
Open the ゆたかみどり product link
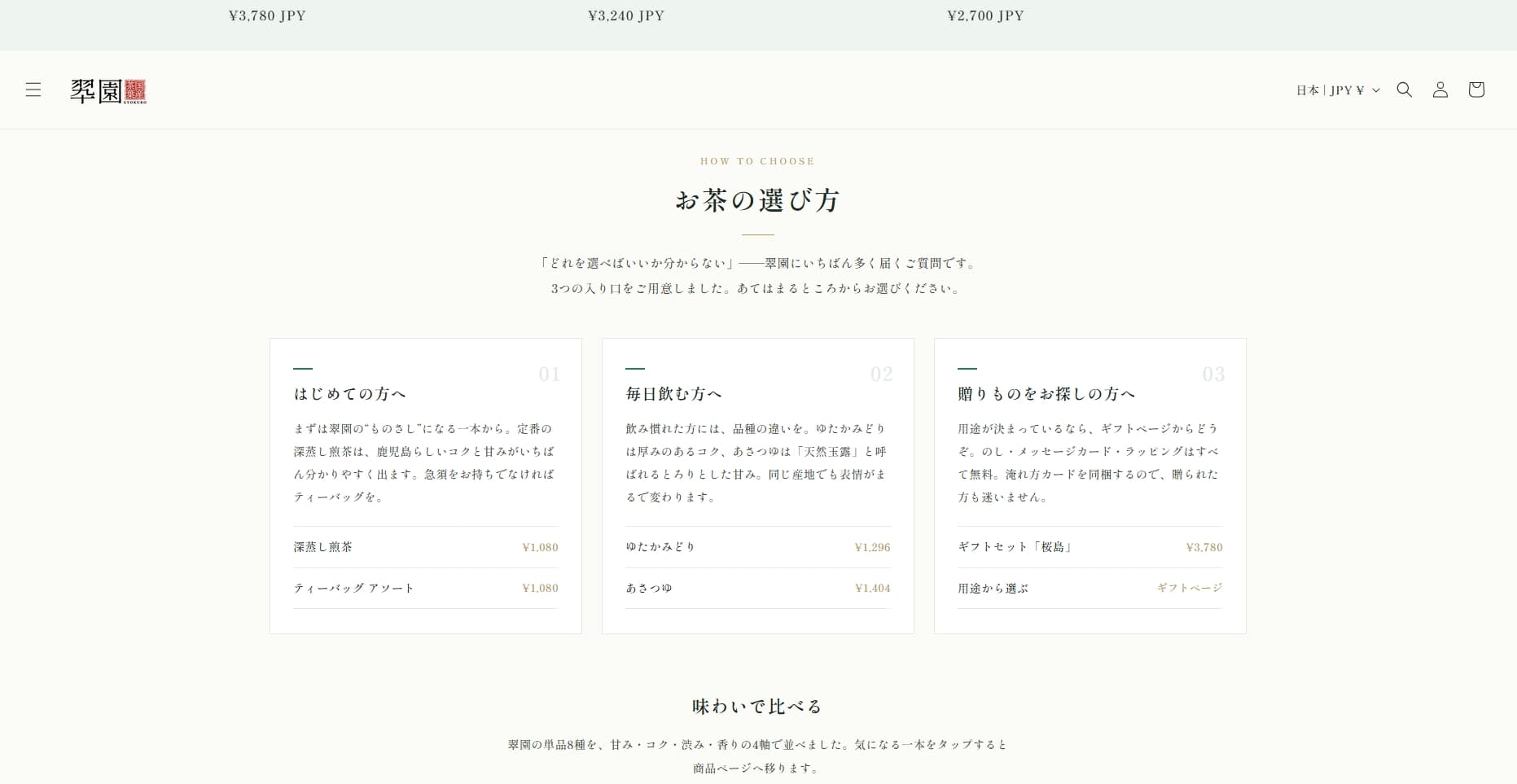coord(758,547)
